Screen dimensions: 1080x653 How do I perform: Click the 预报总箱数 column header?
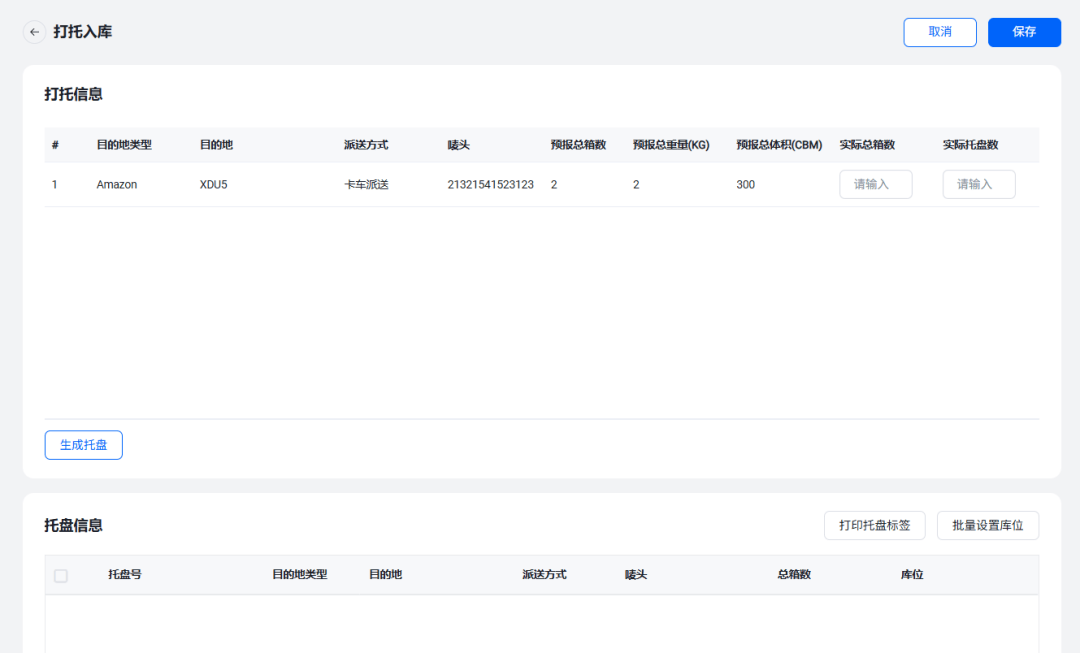[578, 145]
